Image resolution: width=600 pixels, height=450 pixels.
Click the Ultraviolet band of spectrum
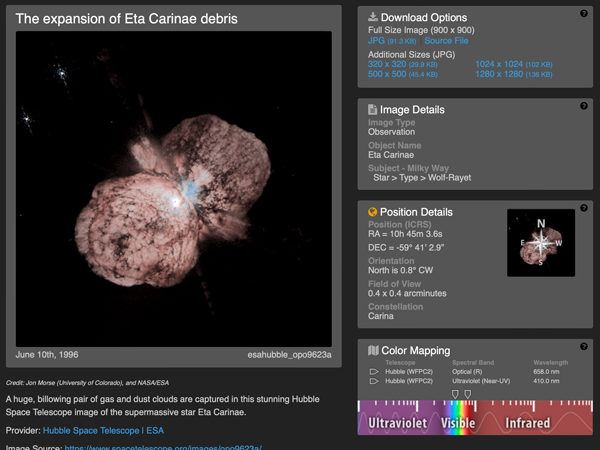(x=397, y=423)
